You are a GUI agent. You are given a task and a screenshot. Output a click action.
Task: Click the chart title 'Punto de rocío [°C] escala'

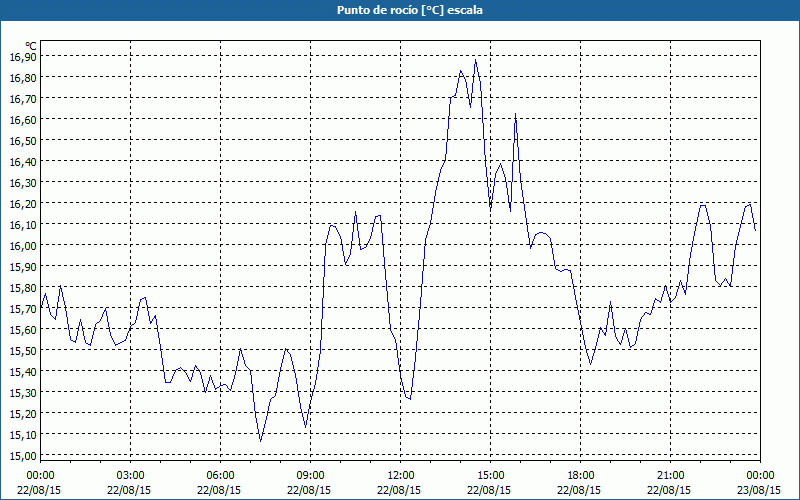point(410,10)
